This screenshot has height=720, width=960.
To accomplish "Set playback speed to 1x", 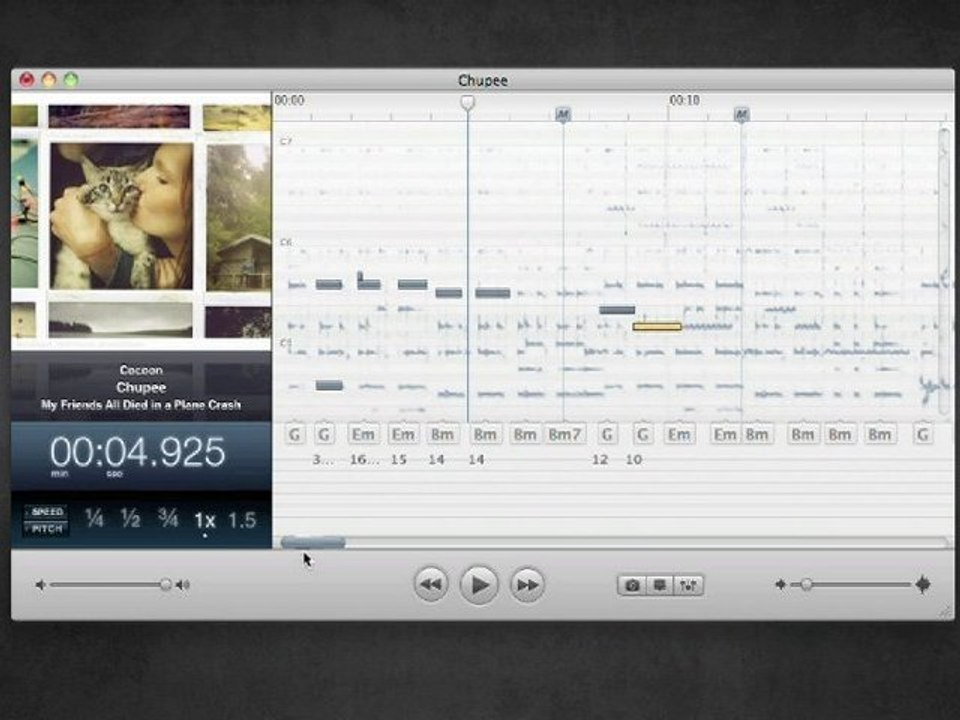I will click(204, 520).
